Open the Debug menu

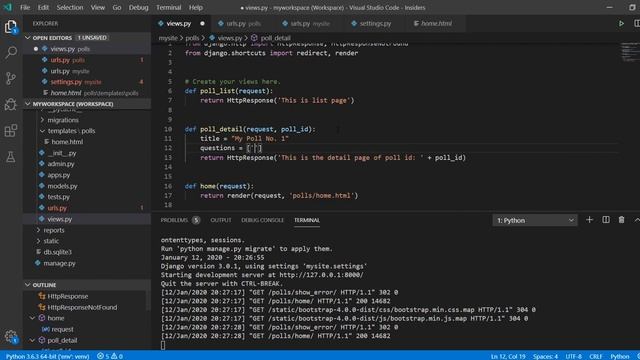click(138, 7)
